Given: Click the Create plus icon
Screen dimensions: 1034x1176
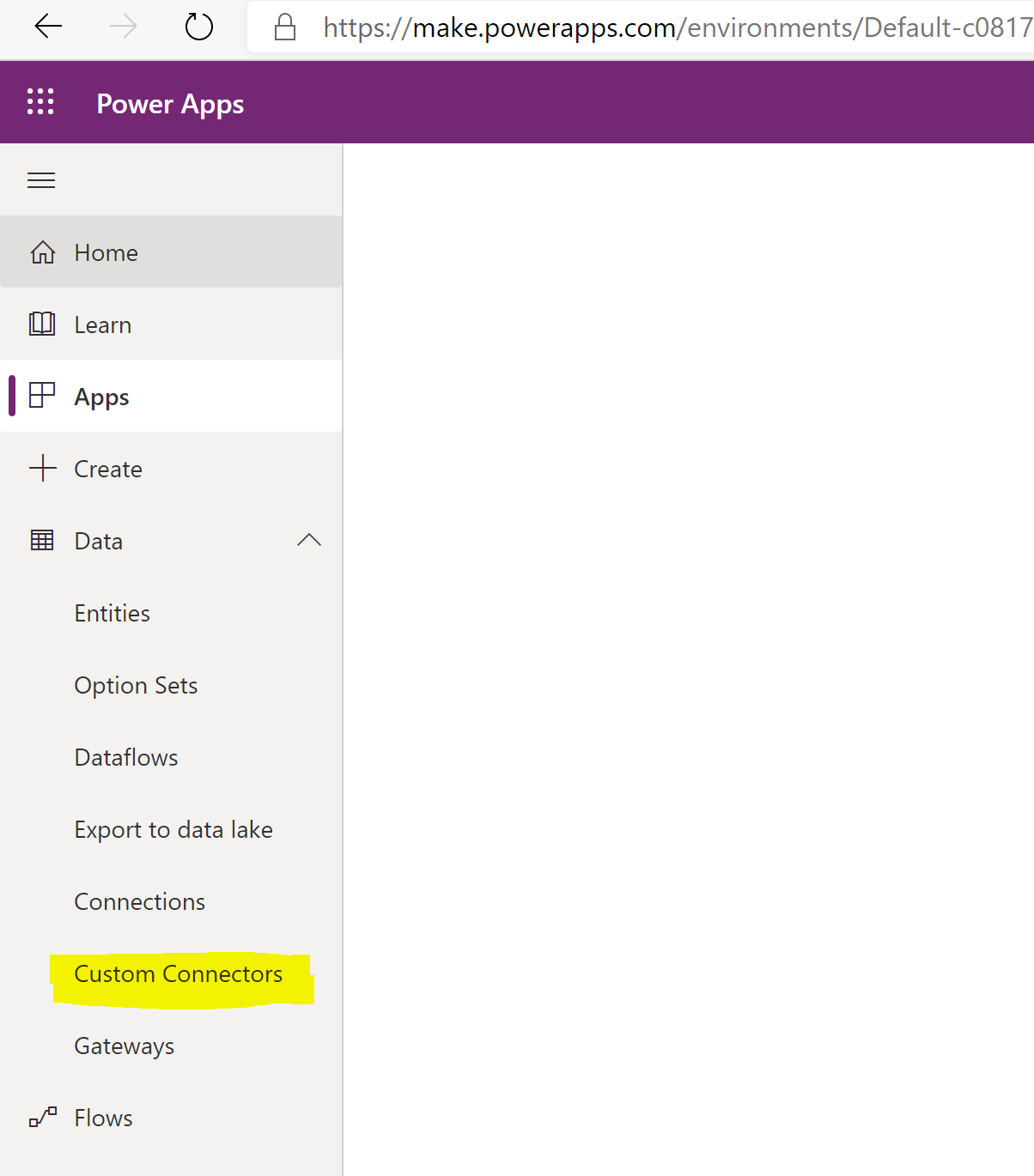Looking at the screenshot, I should tap(41, 468).
